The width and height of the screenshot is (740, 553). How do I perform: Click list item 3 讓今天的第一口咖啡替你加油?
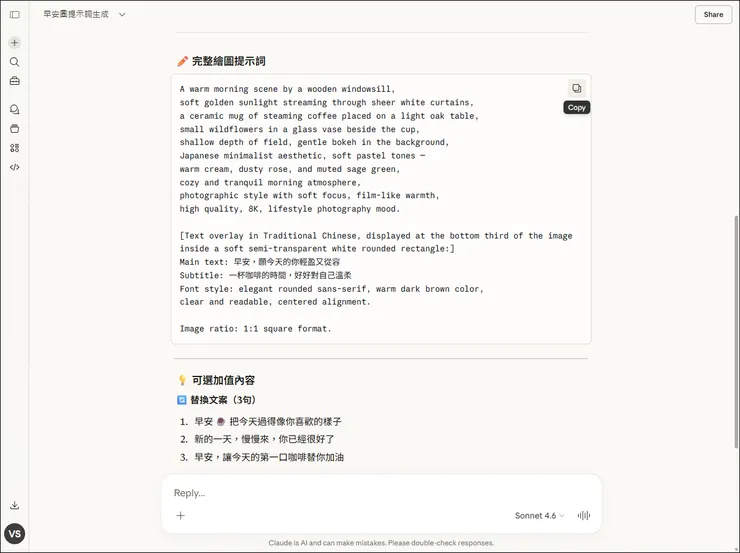click(269, 457)
